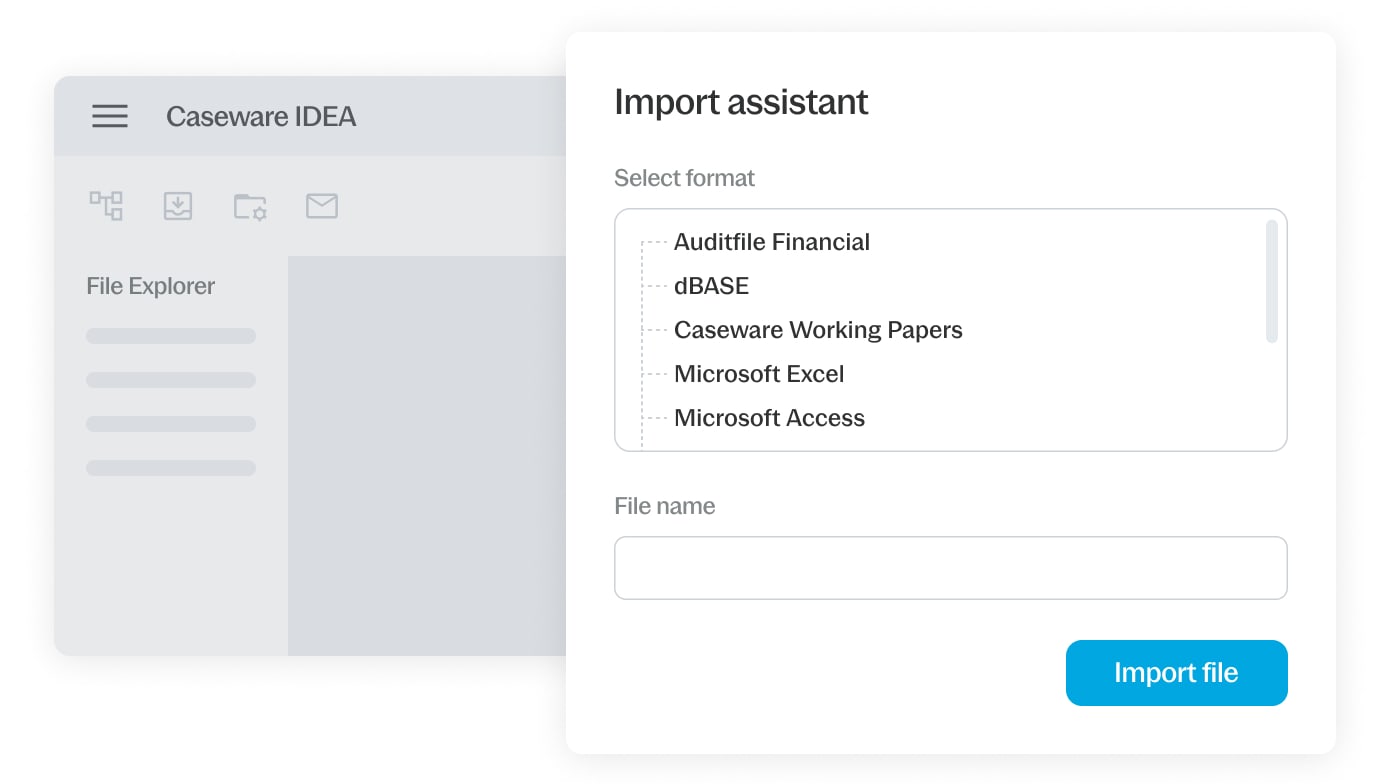Click the Caseware IDEA title
1392x784 pixels.
pyautogui.click(x=261, y=116)
